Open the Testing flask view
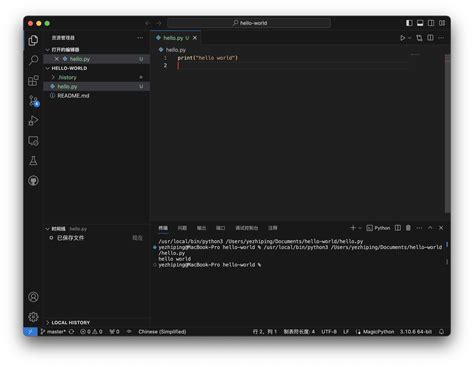Screen dimensions: 474x367 (33, 161)
